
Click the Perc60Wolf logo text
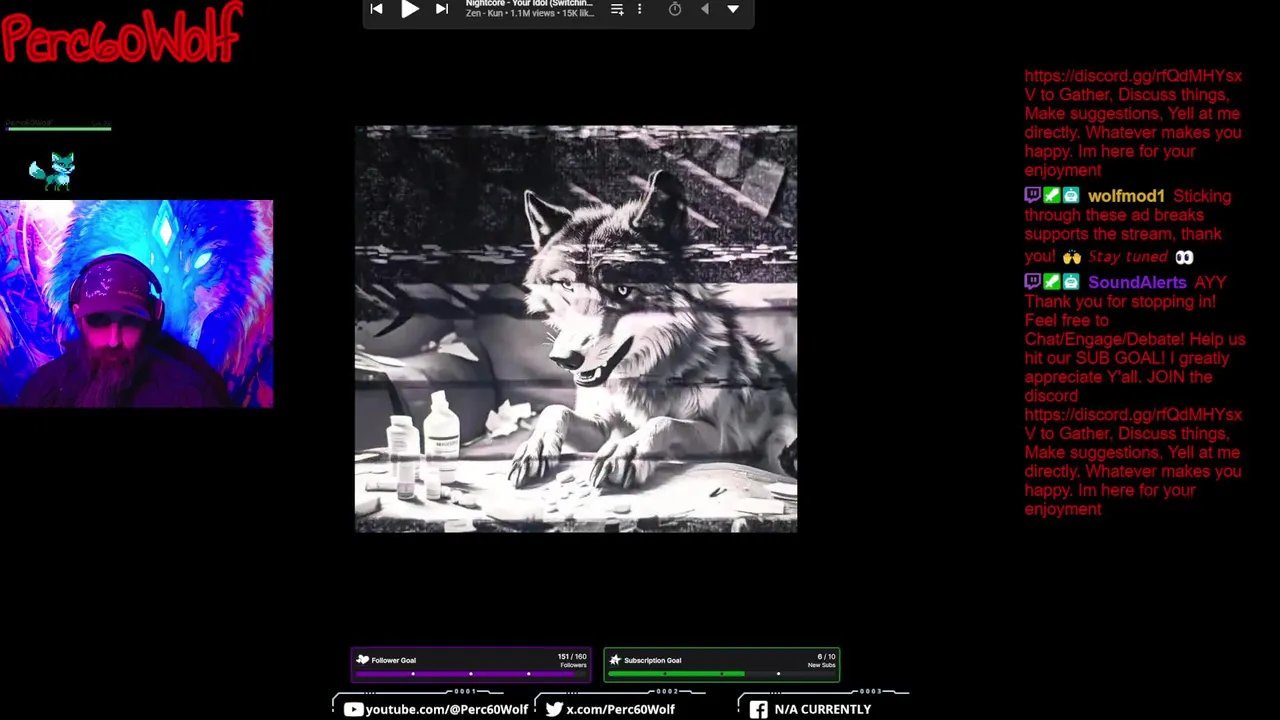(x=121, y=33)
